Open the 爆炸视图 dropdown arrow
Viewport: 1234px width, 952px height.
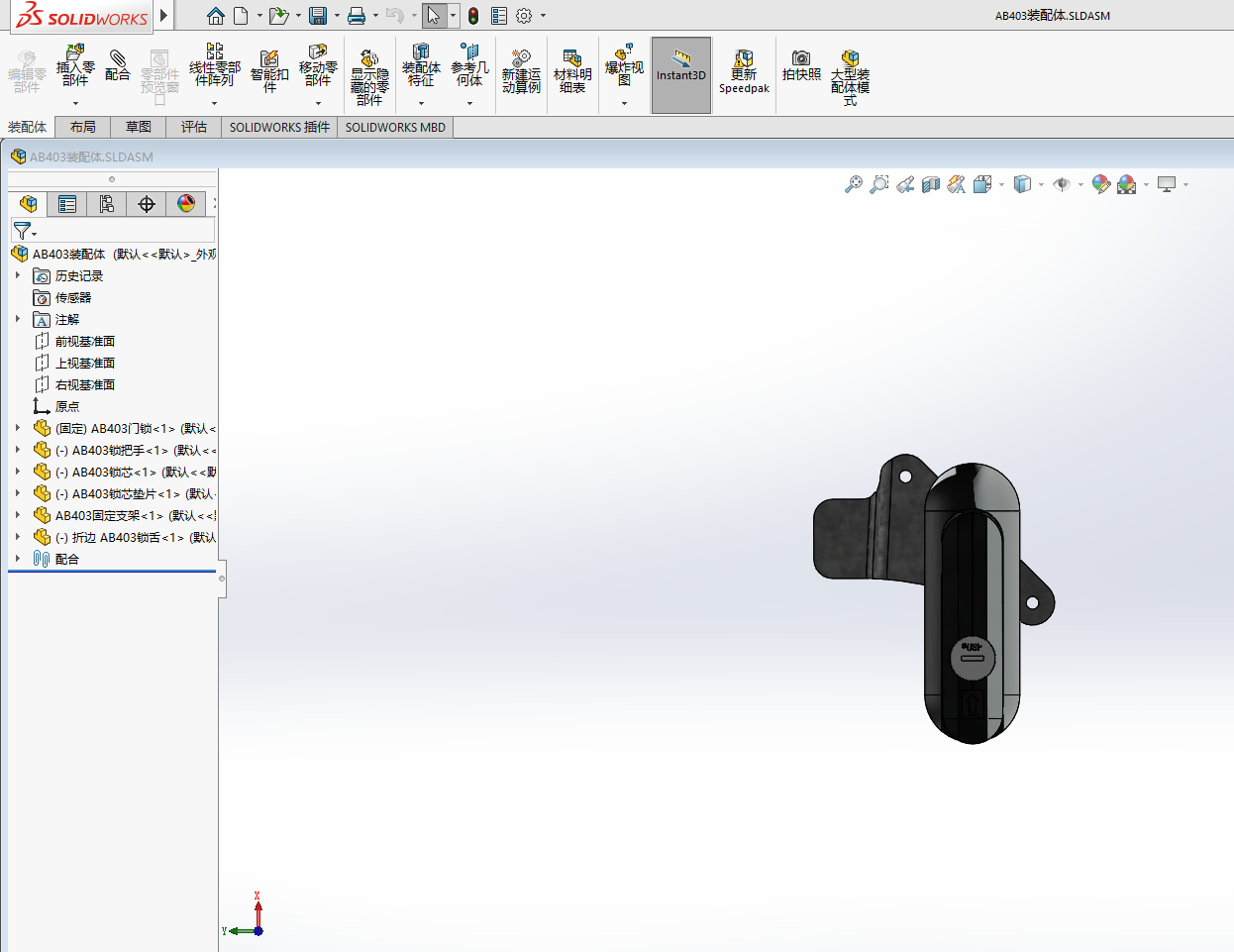pos(624,103)
